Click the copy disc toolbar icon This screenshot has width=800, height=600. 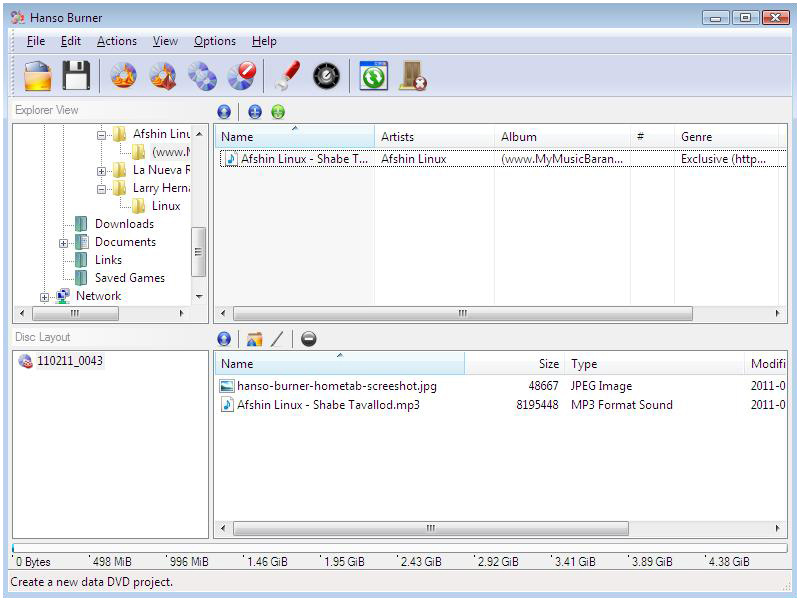coord(202,76)
